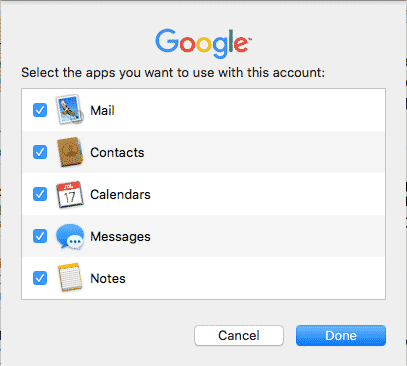Click the Calendars app icon

click(70, 194)
